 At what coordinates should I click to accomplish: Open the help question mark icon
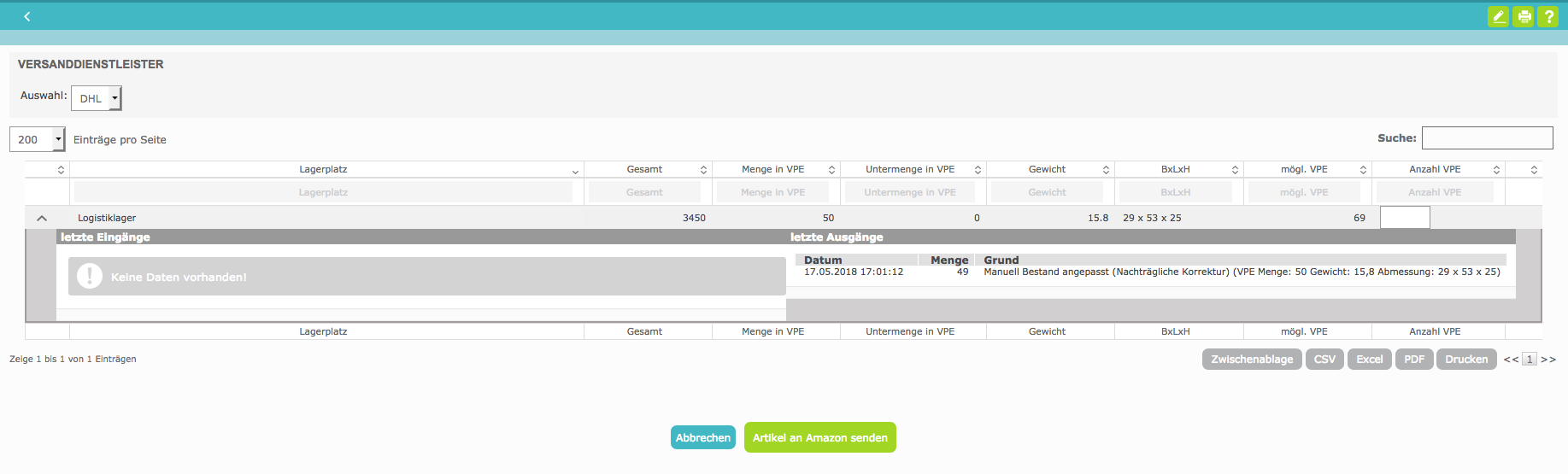[1548, 16]
